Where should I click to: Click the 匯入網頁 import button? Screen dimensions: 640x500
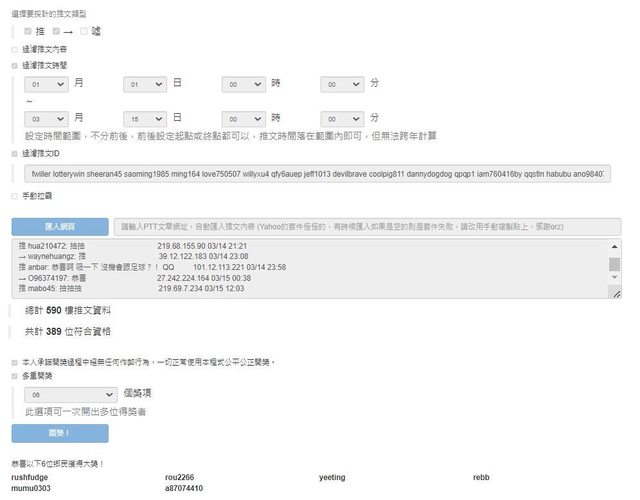(59, 227)
